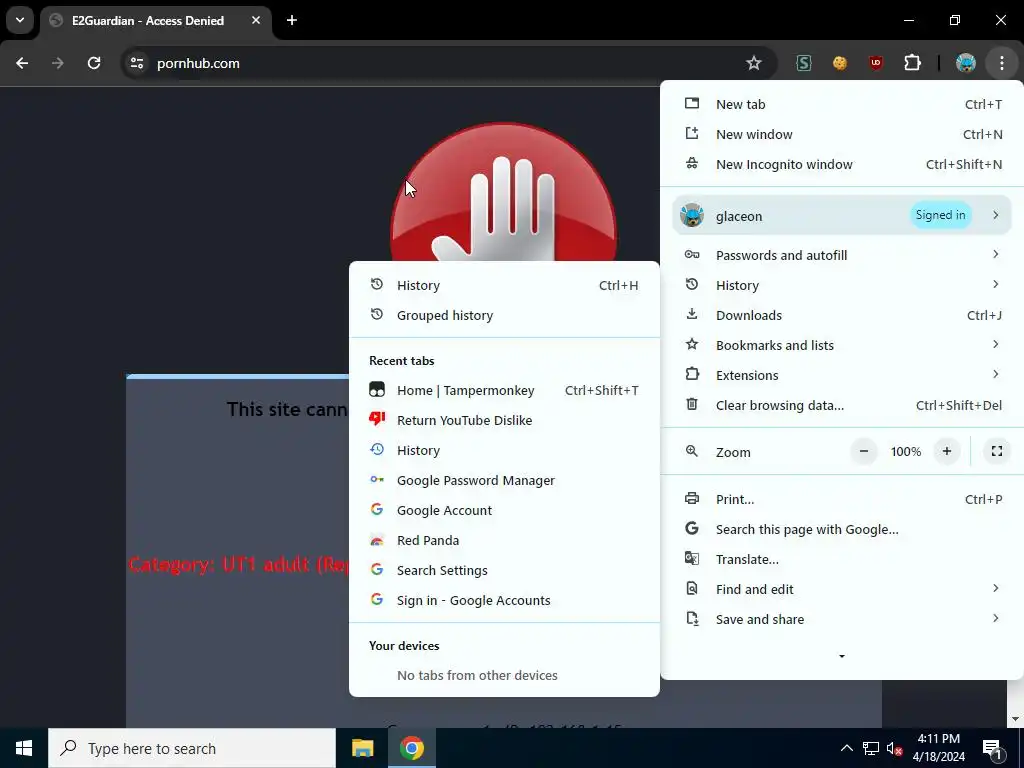Open the tab search dropdown arrow
1024x768 pixels.
pos(20,20)
